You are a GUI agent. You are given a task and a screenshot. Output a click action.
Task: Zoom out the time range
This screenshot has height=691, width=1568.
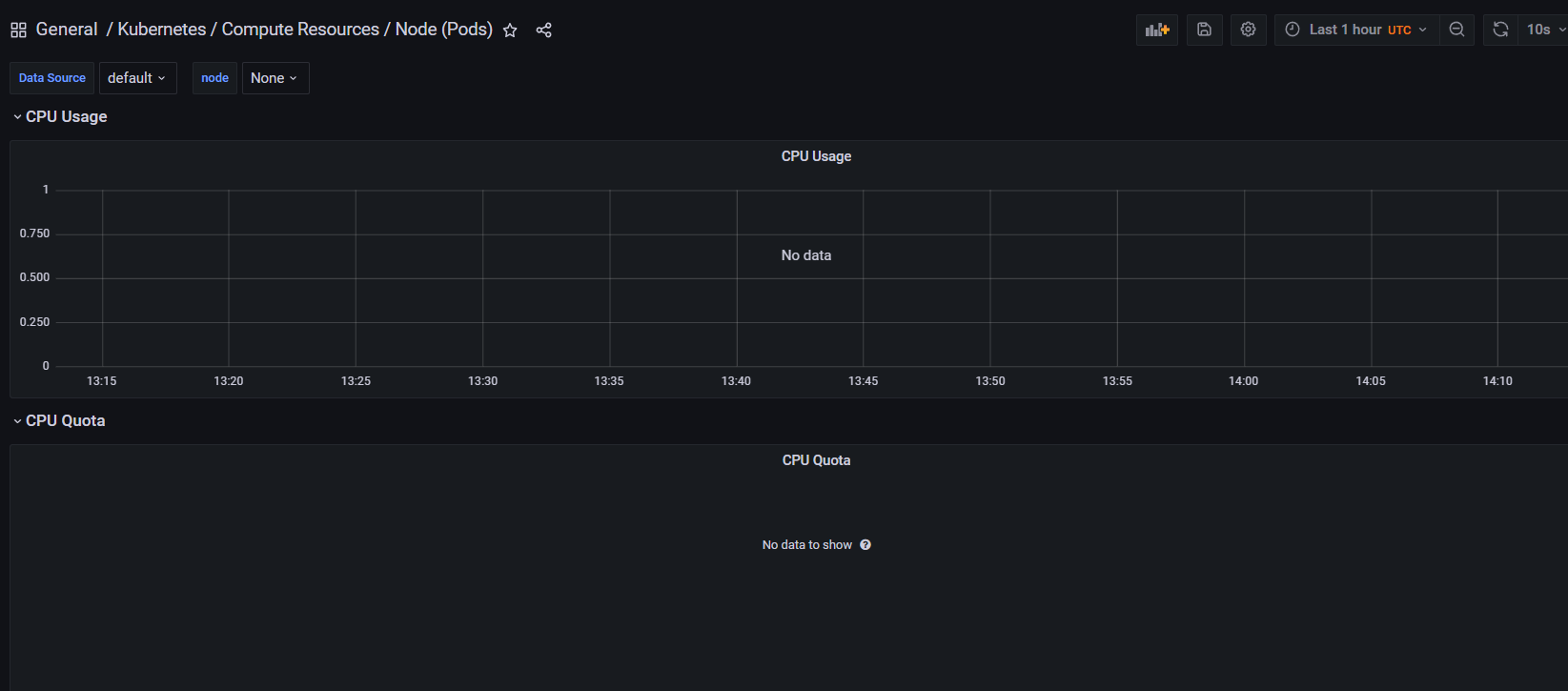point(1456,30)
